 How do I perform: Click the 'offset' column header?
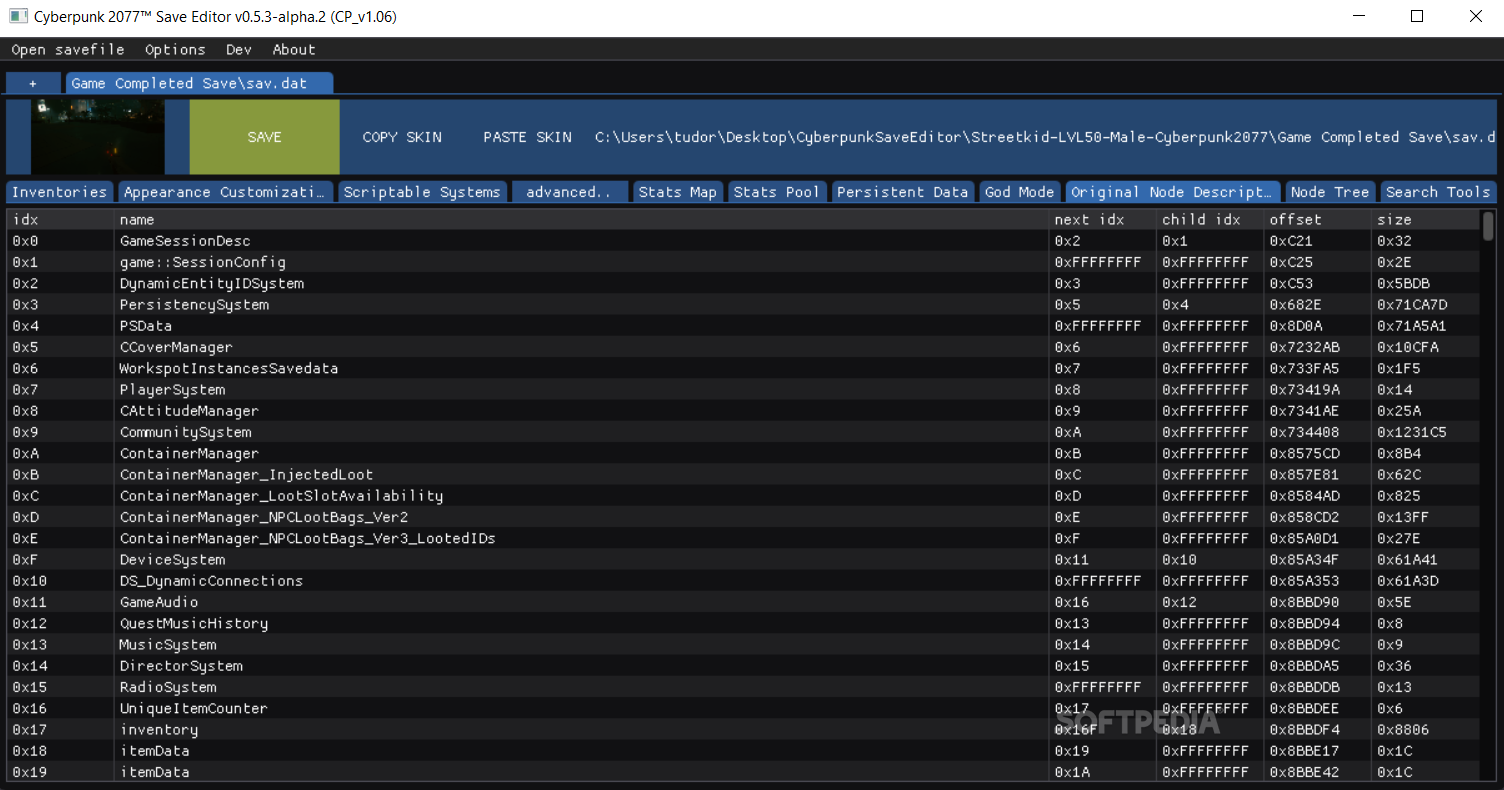pos(1295,219)
